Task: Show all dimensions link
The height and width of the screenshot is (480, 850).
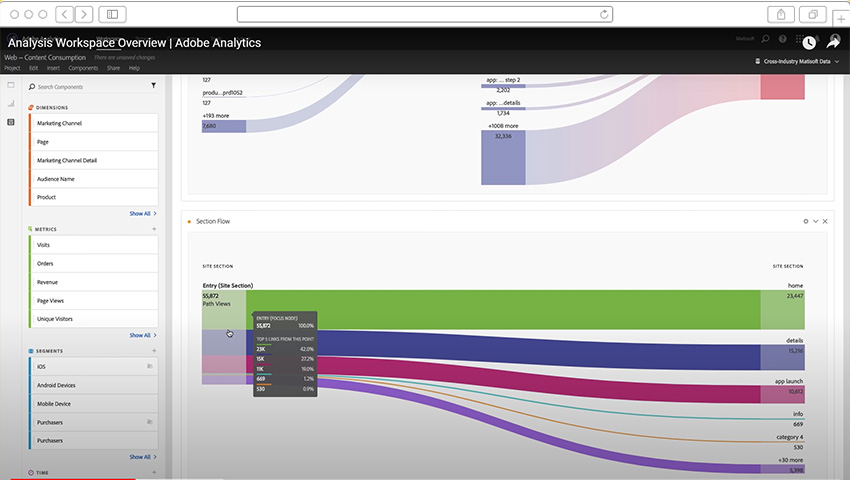Action: click(143, 213)
